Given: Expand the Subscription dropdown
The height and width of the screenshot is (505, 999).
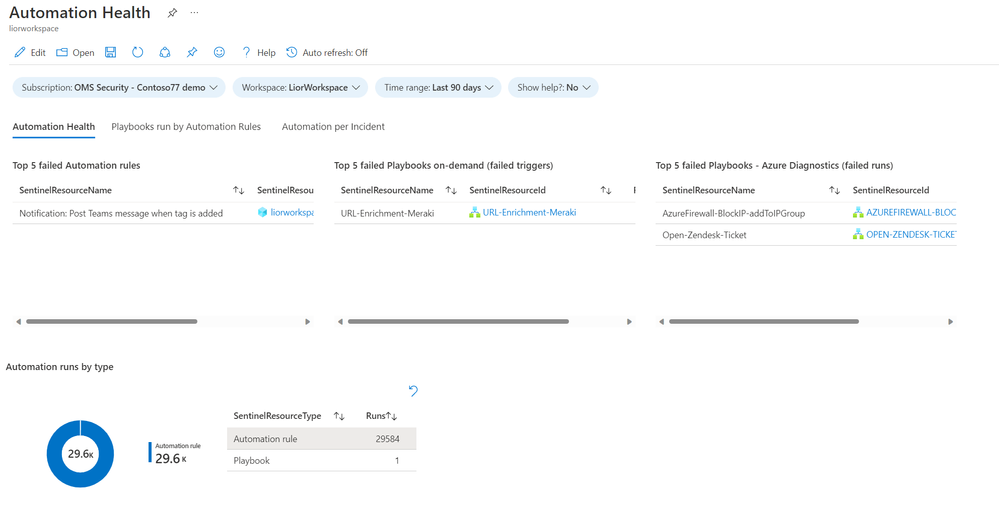Looking at the screenshot, I should 119,88.
